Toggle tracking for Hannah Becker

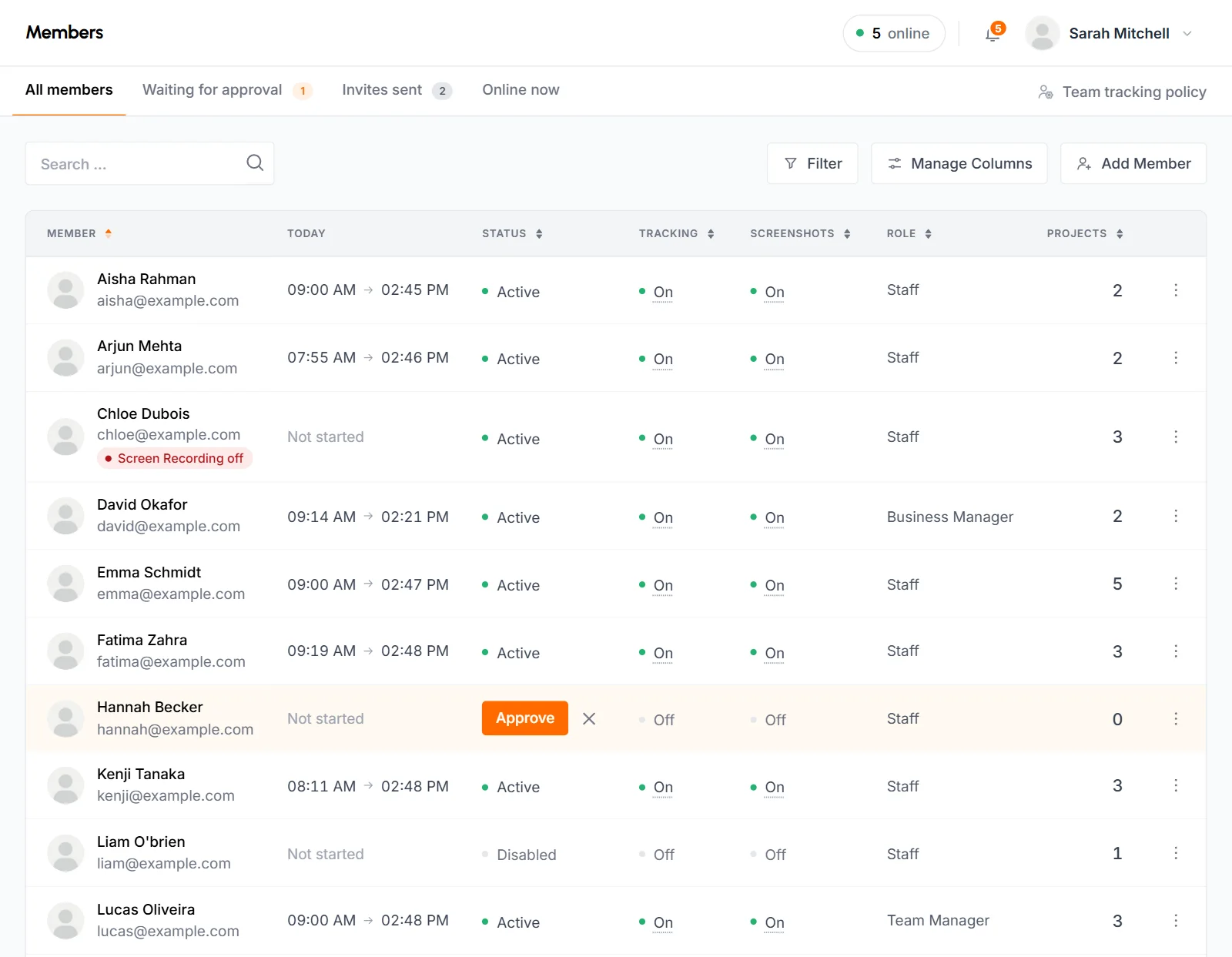[x=664, y=720]
